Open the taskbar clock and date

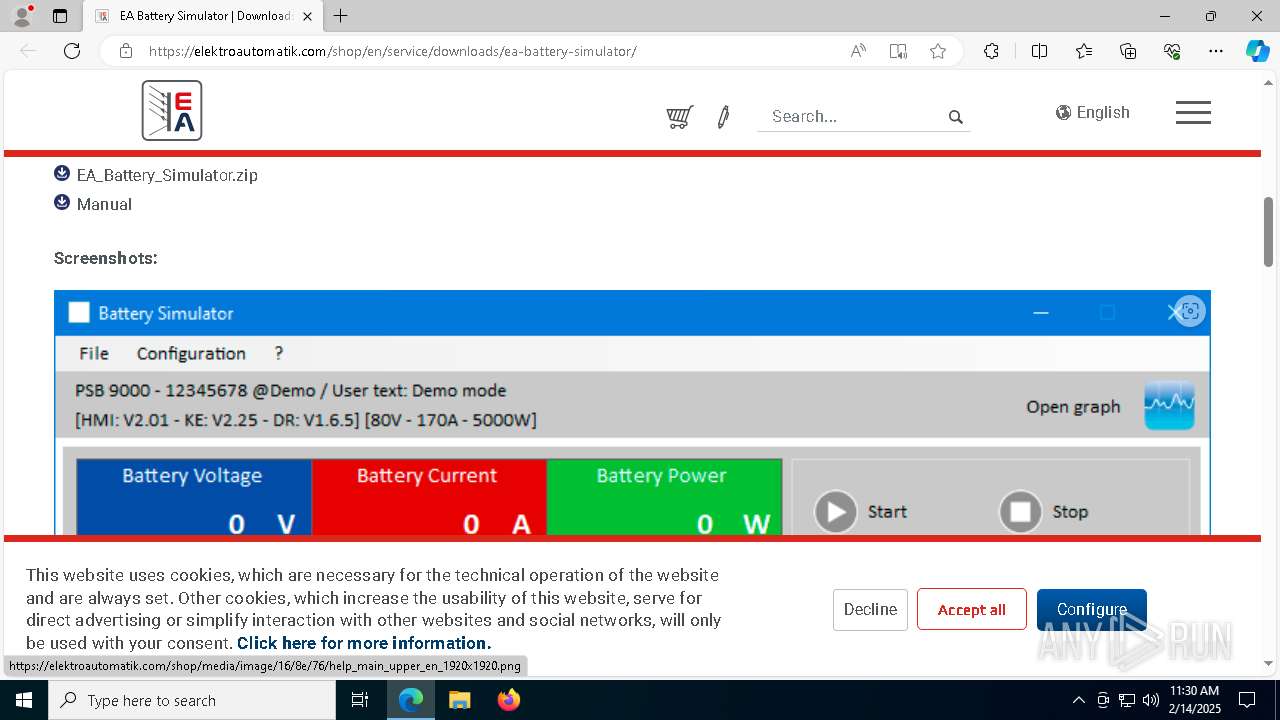1194,700
